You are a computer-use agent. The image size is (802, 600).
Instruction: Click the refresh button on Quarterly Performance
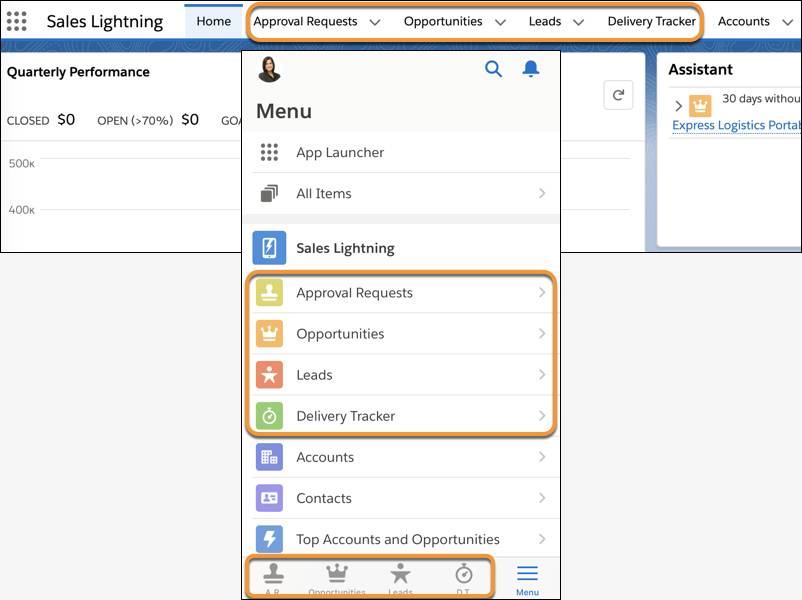tap(618, 95)
